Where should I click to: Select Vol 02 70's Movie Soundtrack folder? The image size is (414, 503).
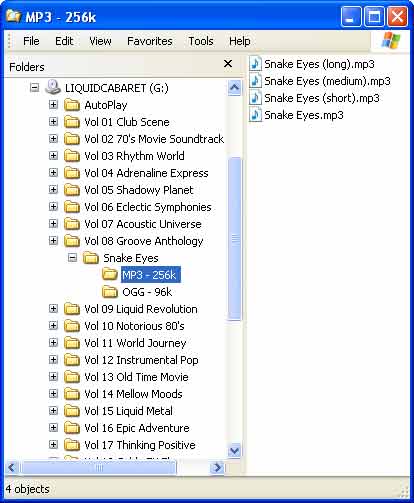click(154, 139)
